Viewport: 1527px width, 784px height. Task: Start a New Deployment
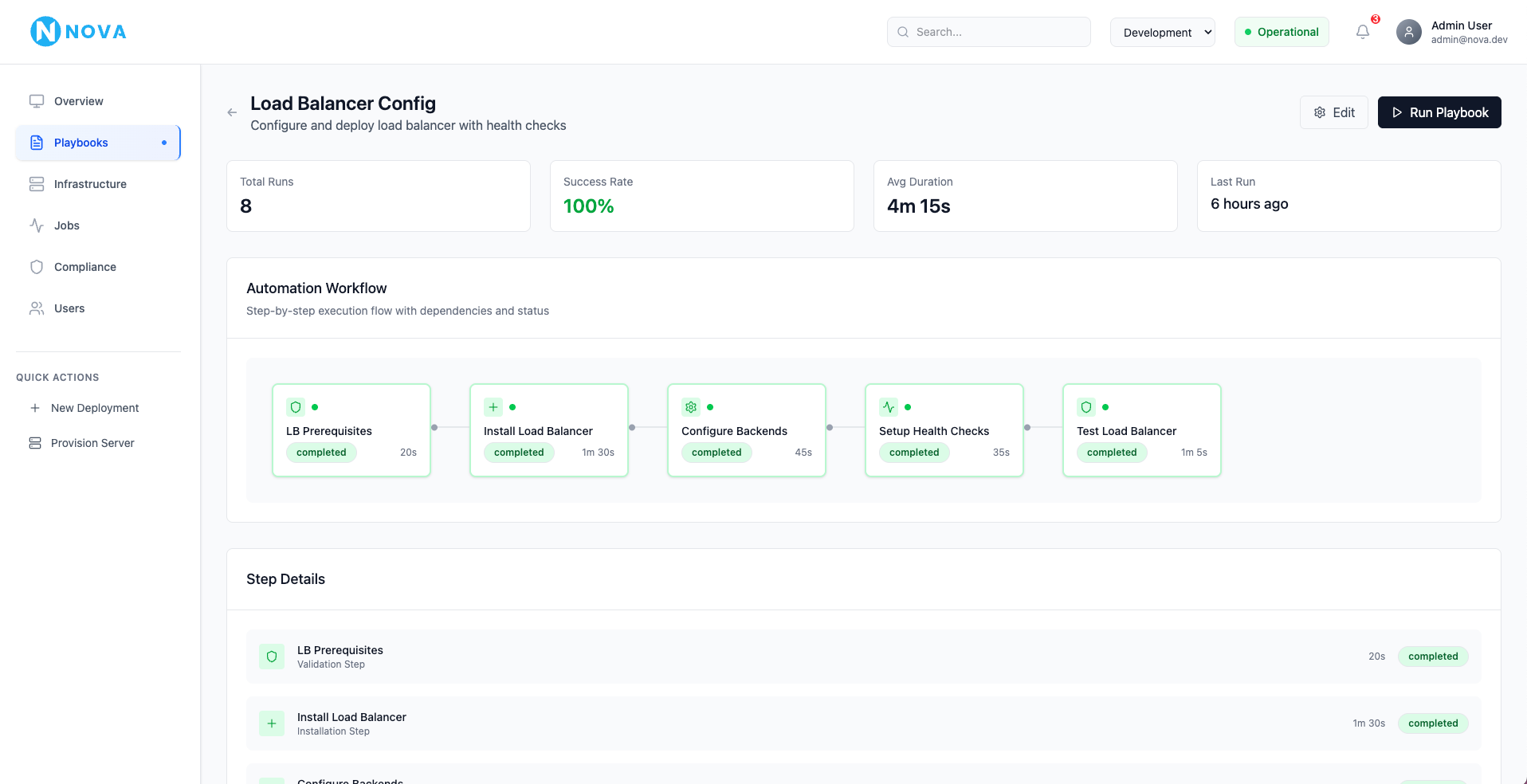[x=94, y=407]
